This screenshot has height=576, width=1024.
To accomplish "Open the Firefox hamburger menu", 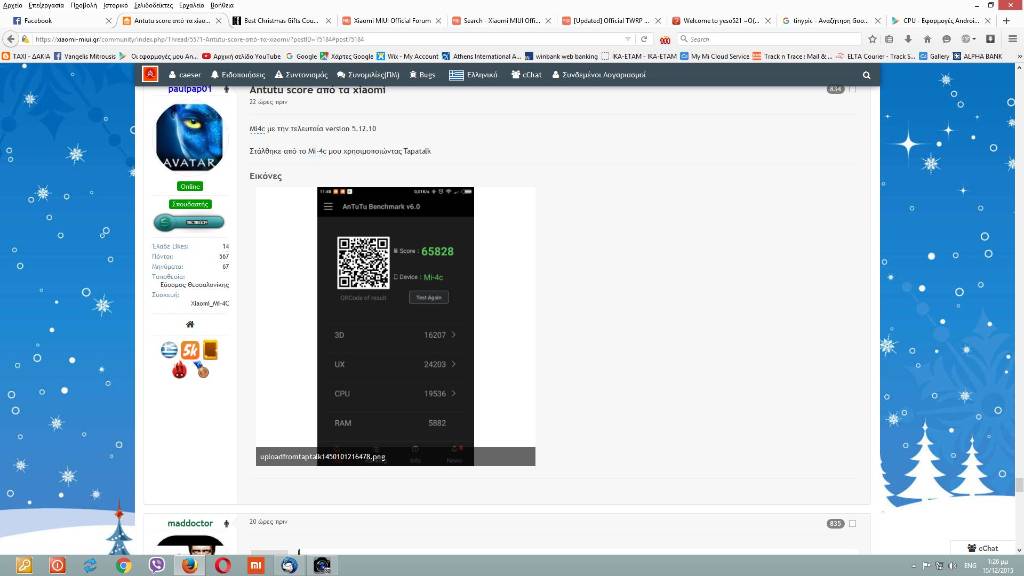I will point(1012,39).
